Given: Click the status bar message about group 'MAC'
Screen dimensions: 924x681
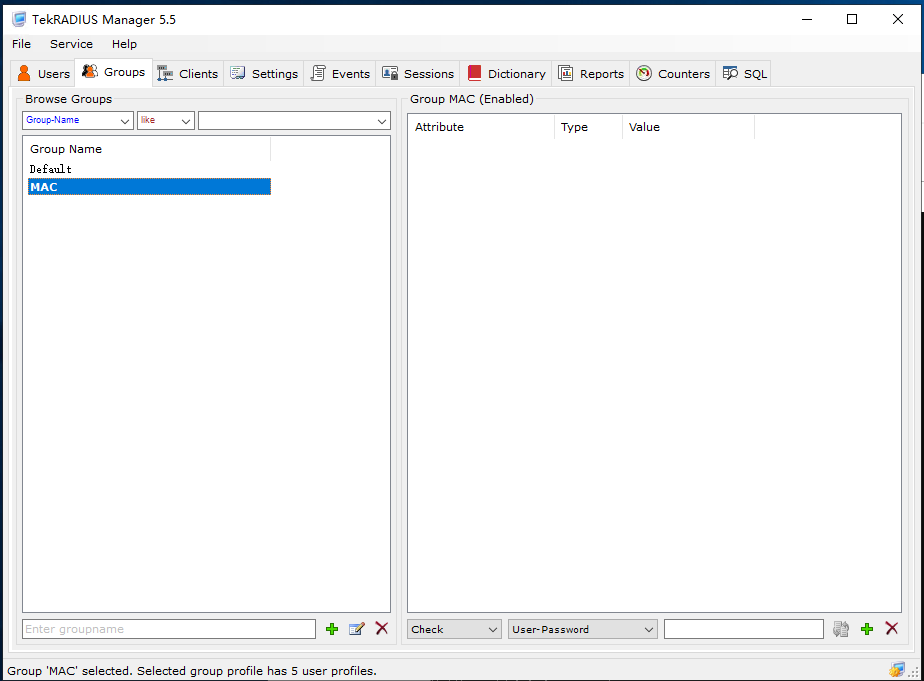Looking at the screenshot, I should click(x=192, y=671).
